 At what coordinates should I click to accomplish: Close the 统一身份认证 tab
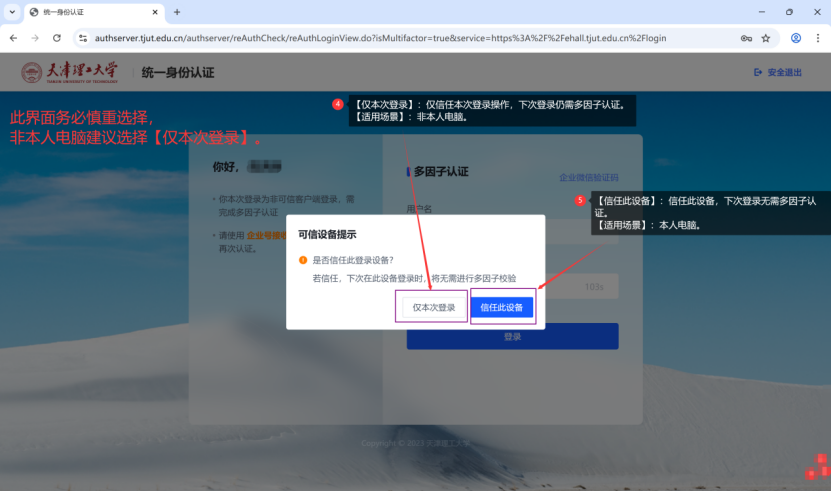155,12
